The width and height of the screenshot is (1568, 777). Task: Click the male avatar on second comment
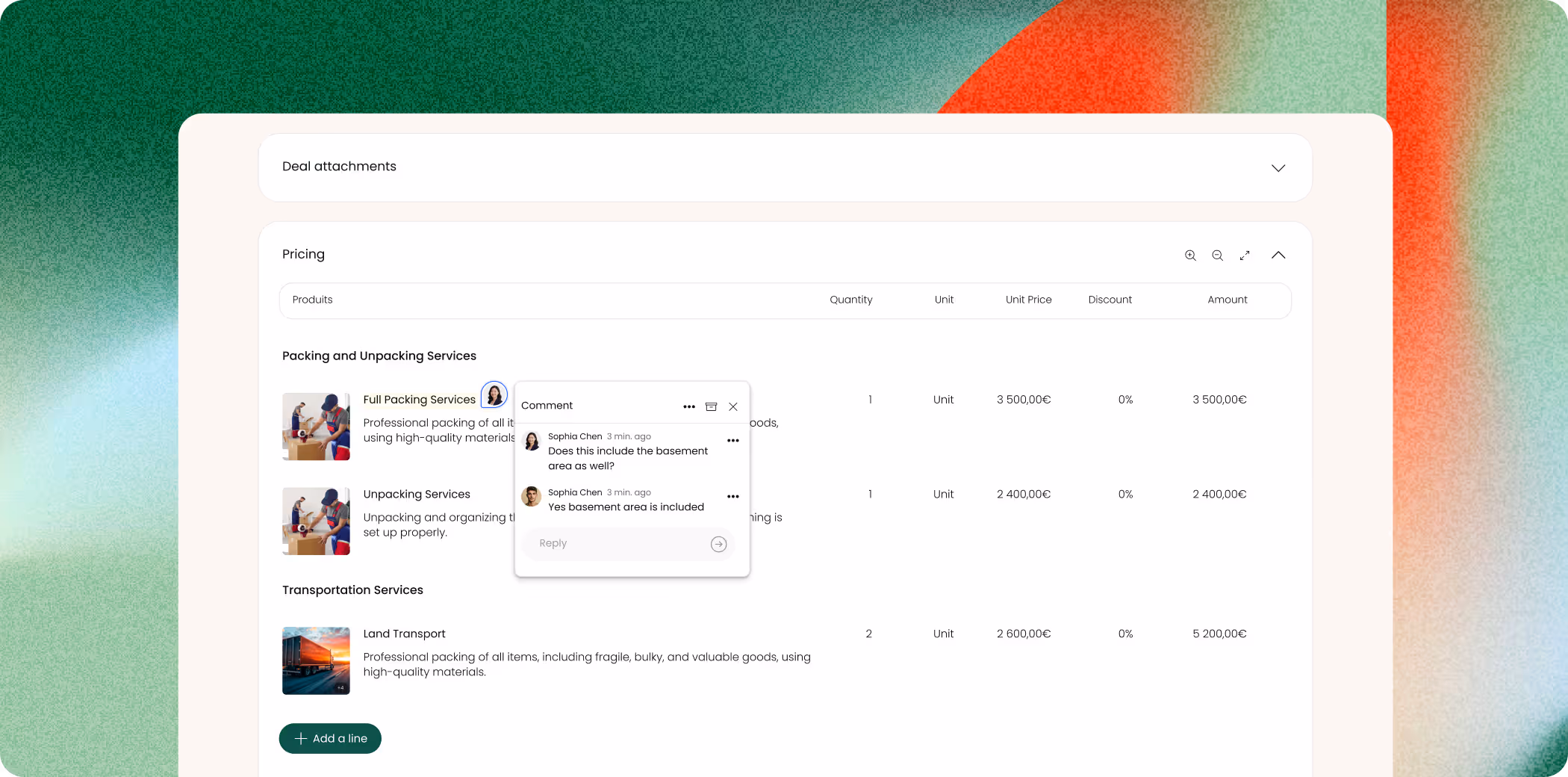(x=532, y=496)
